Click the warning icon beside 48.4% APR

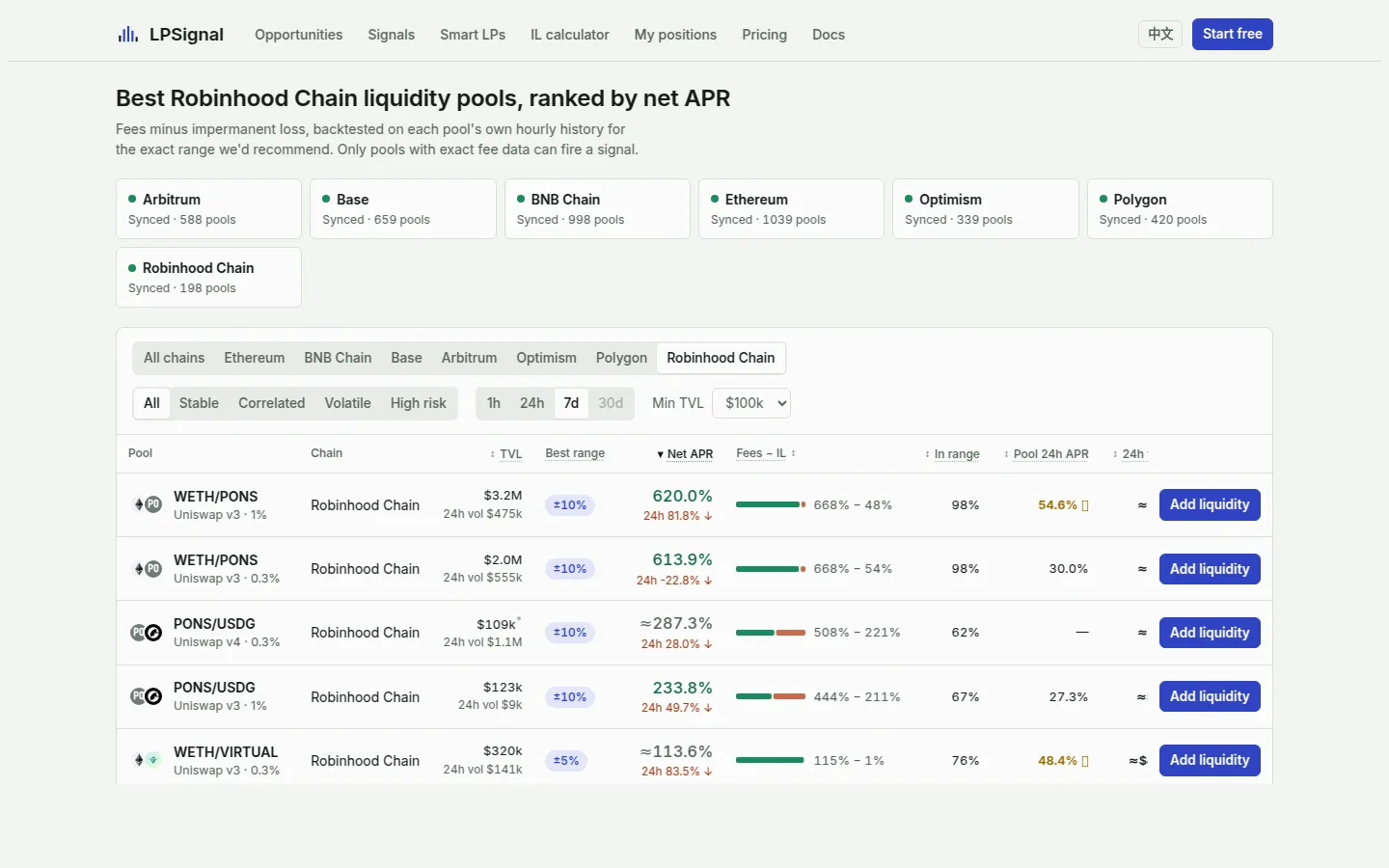(1085, 761)
